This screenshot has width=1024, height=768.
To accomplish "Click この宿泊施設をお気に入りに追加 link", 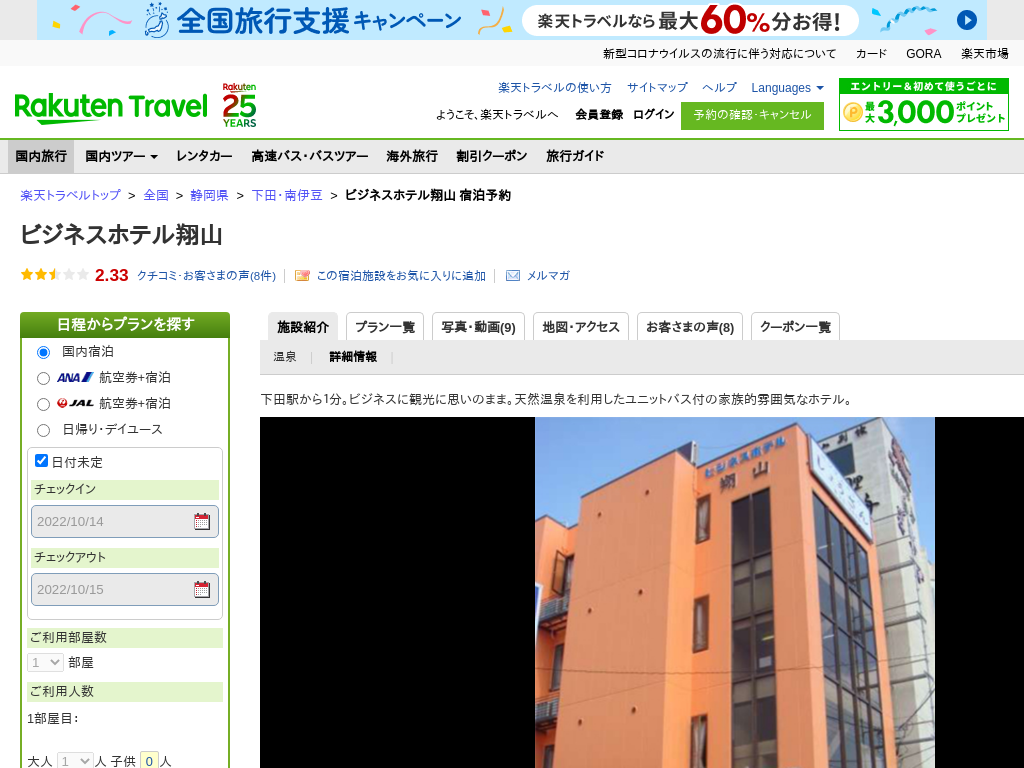I will tap(401, 276).
